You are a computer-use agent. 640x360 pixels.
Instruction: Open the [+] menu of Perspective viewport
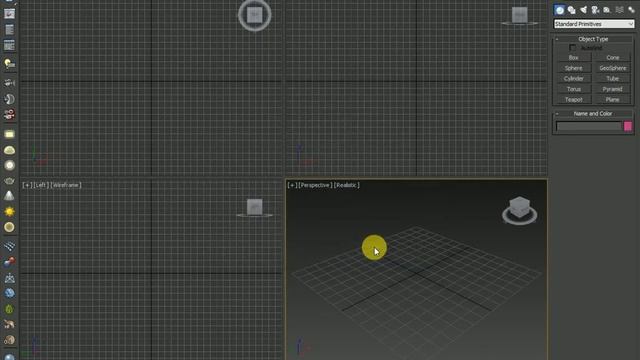tap(292, 185)
